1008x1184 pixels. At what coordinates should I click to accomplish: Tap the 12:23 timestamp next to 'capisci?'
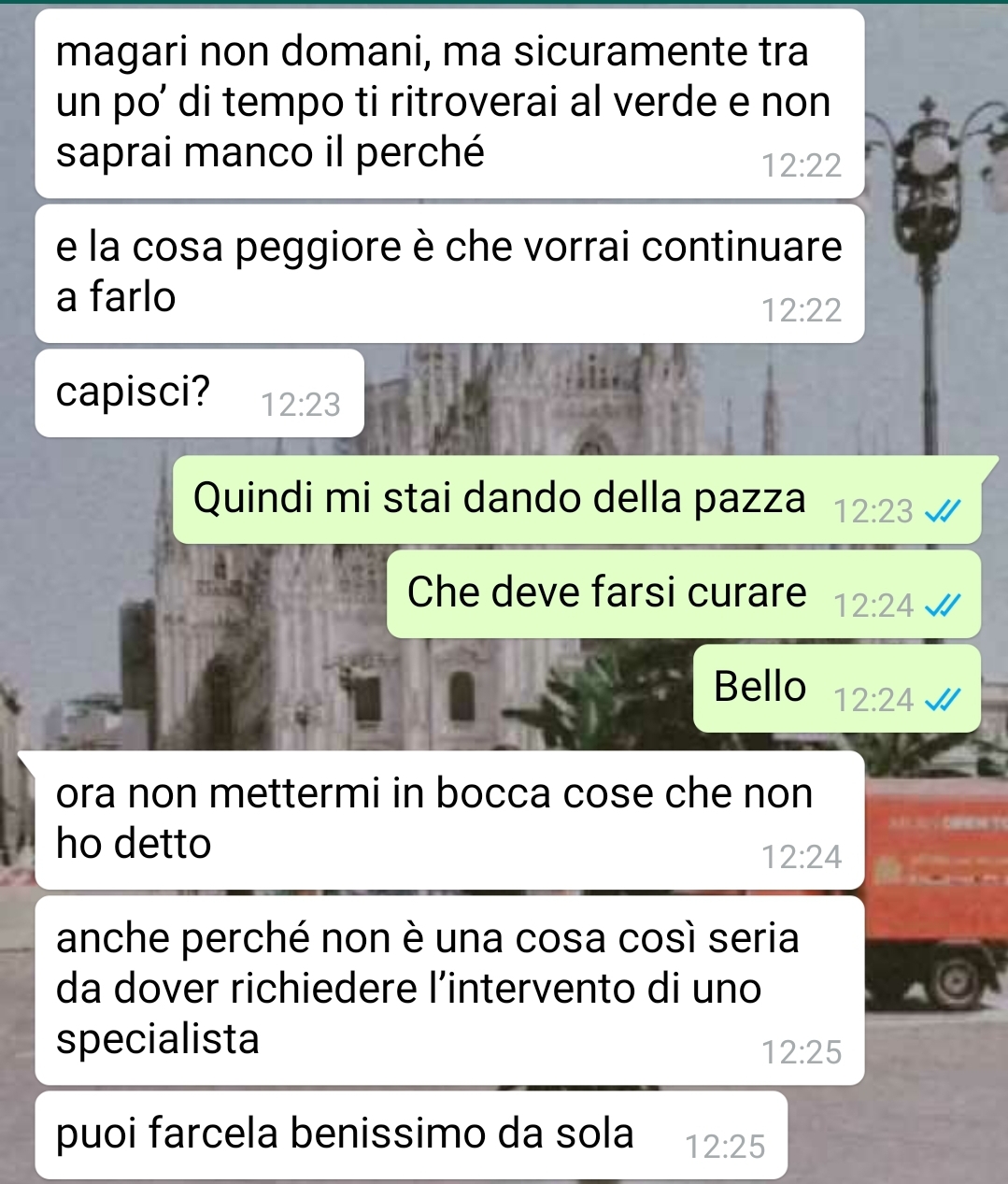pos(301,405)
